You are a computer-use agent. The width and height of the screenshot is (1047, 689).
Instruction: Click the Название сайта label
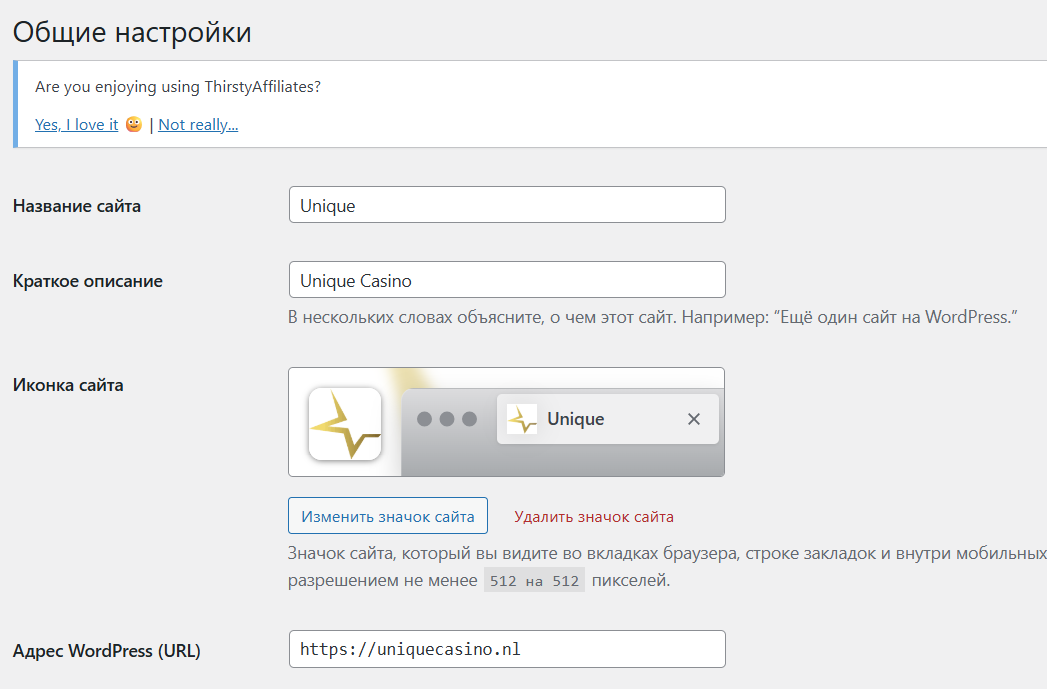tap(77, 206)
